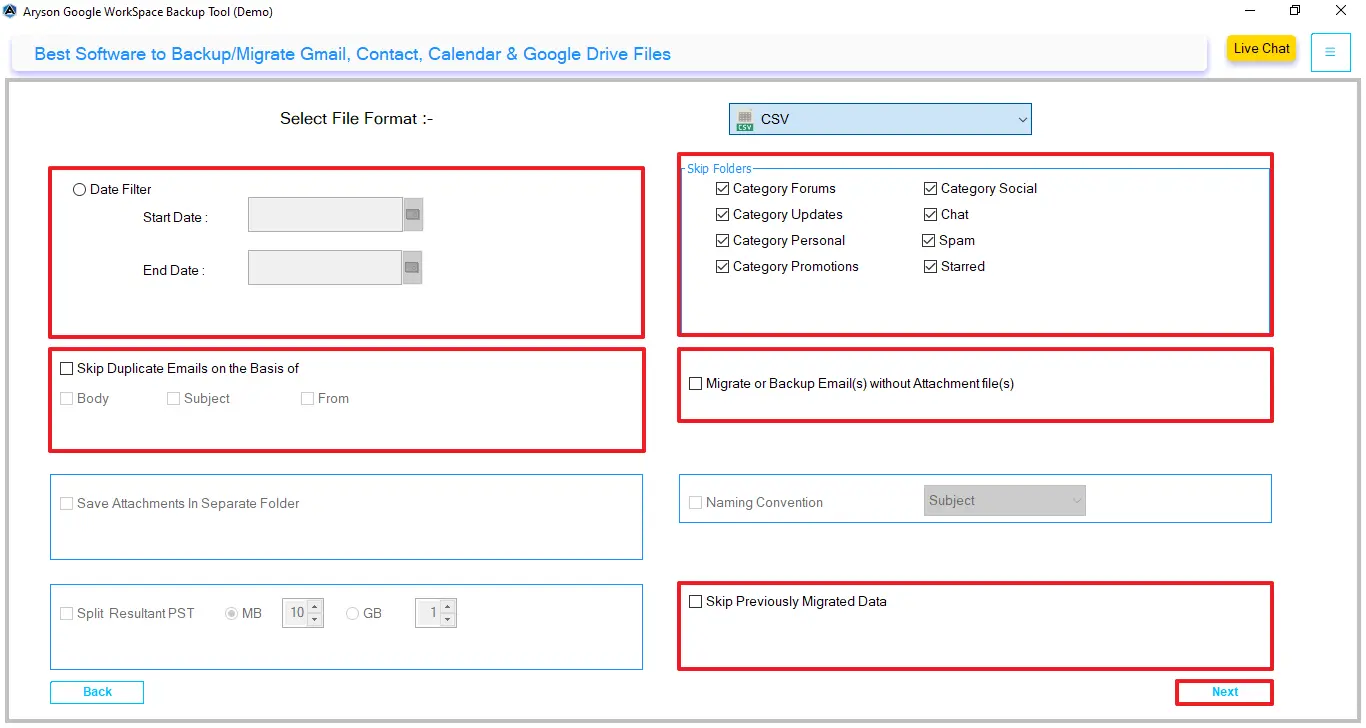Image resolution: width=1366 pixels, height=728 pixels.
Task: Click the Live Chat button
Action: (x=1261, y=49)
